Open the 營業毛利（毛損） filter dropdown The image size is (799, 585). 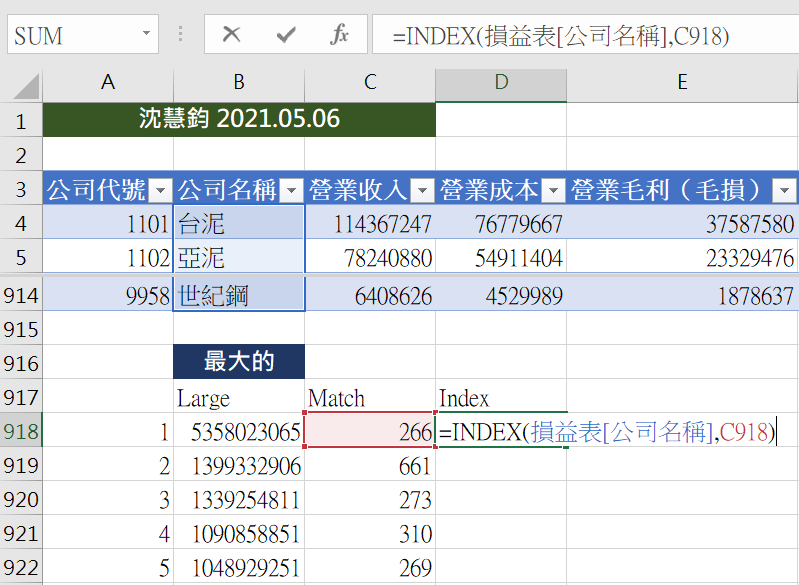pos(785,191)
